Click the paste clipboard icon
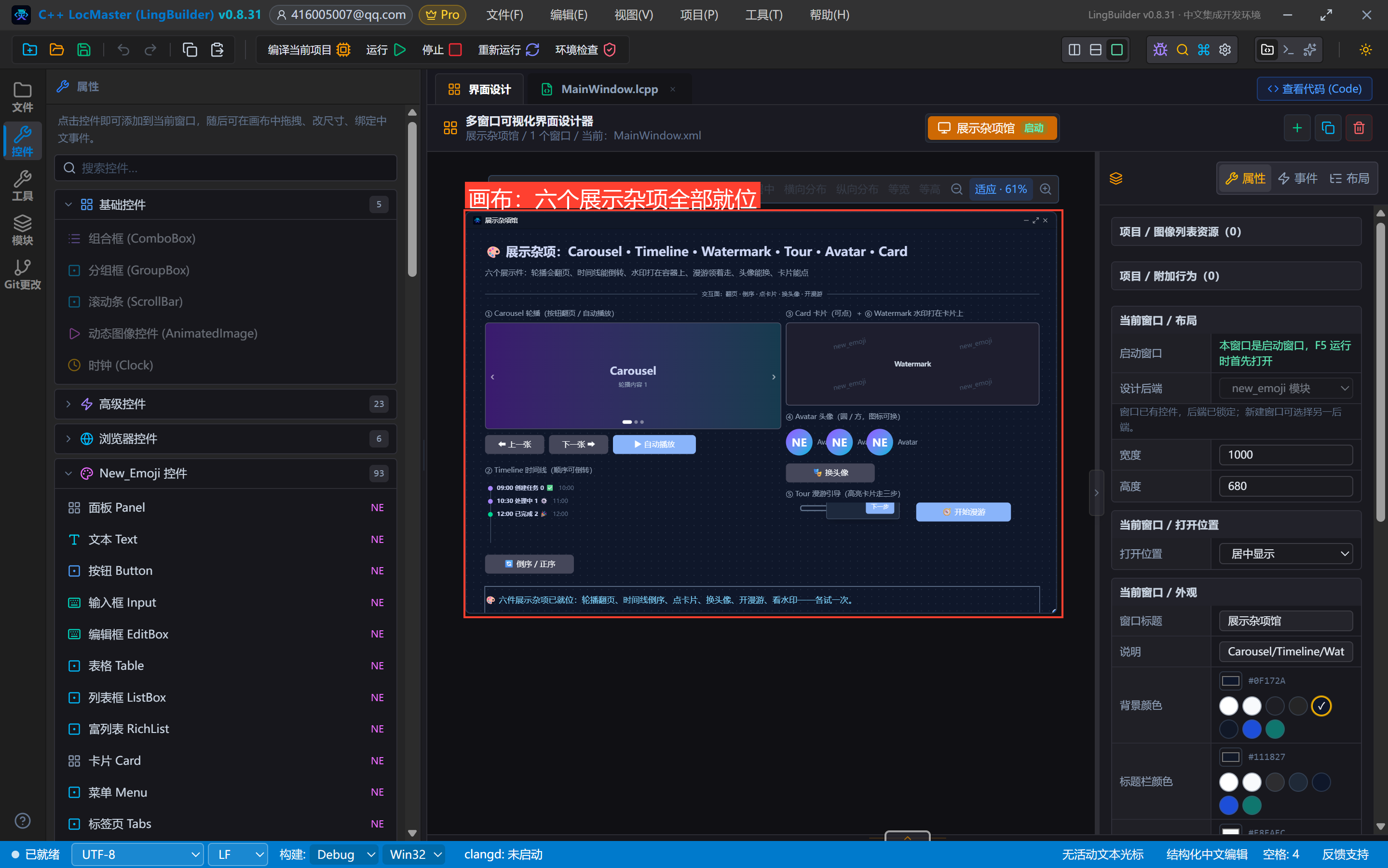 tap(217, 50)
